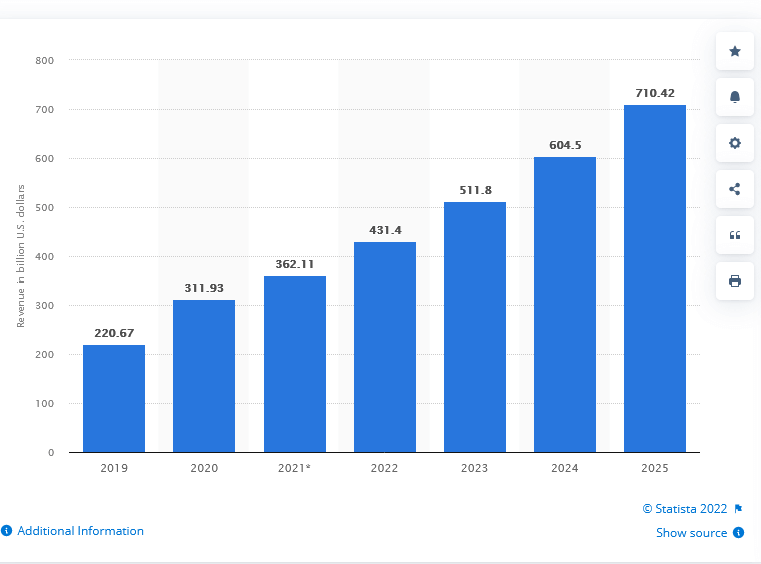Click the 2024 x-axis label
The width and height of the screenshot is (761, 564).
coord(565,468)
